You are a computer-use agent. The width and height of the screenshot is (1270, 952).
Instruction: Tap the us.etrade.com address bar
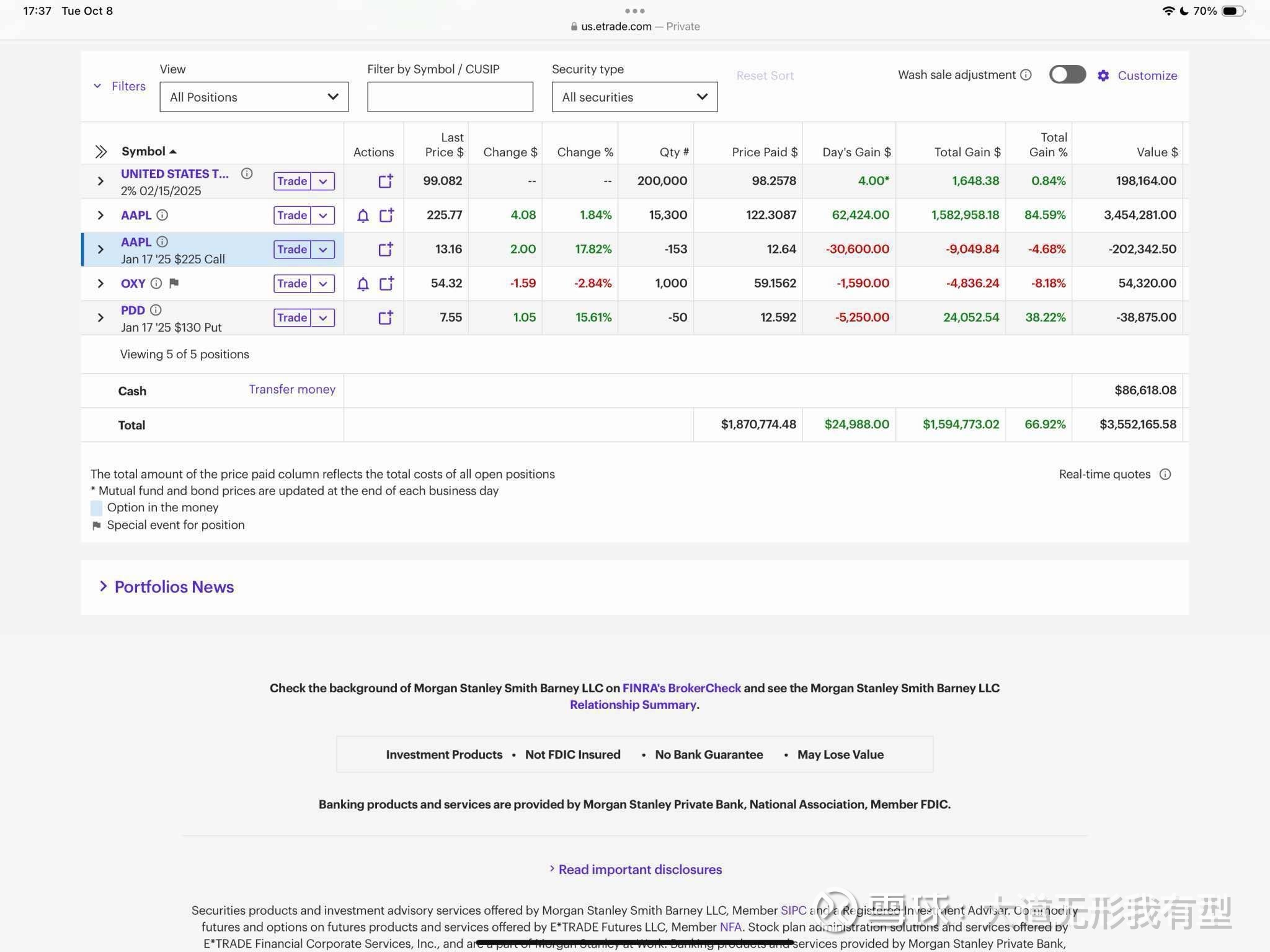(634, 26)
